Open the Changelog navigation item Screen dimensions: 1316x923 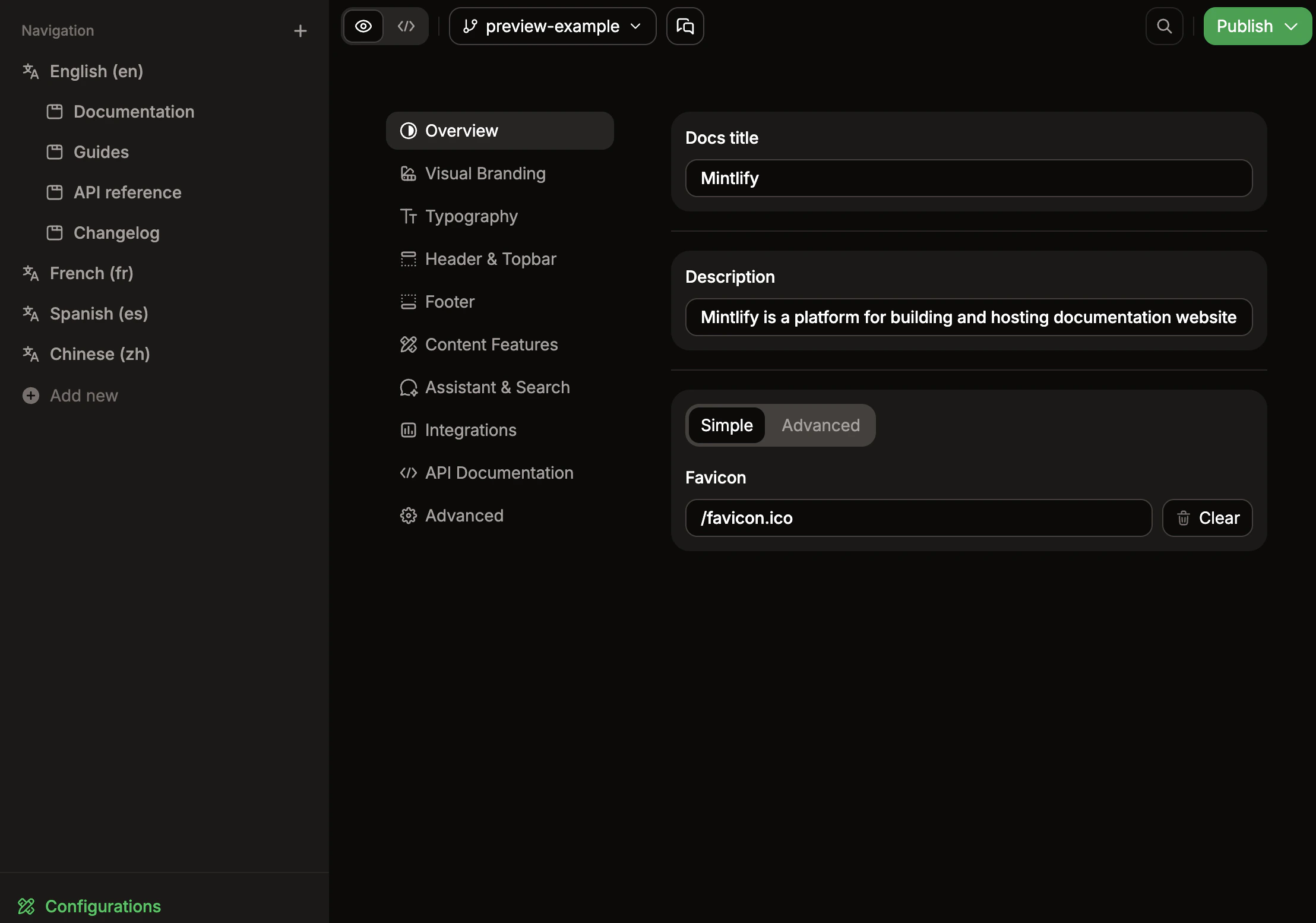[116, 233]
